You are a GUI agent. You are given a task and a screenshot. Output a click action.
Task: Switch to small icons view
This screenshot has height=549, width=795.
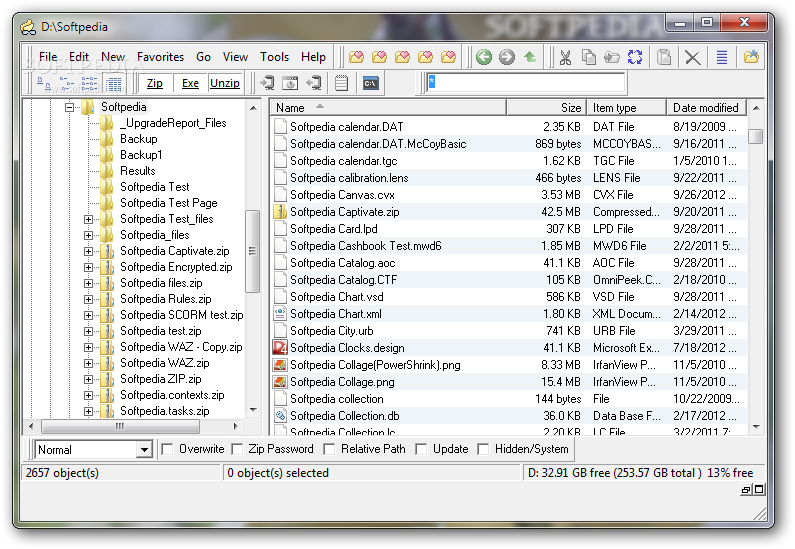coord(66,83)
